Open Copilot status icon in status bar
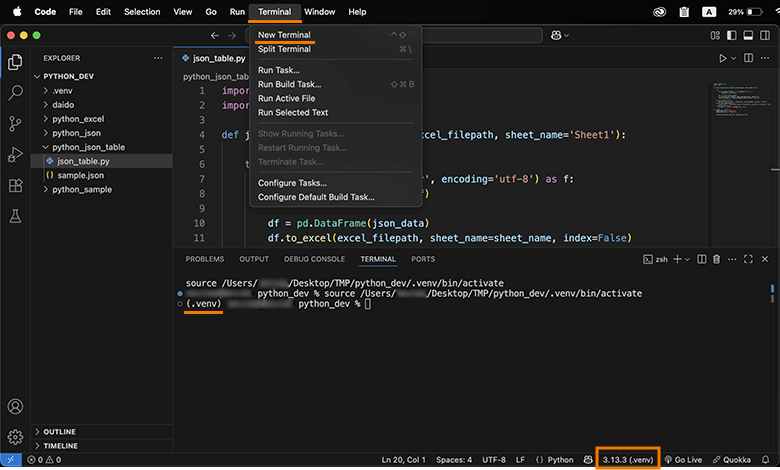Viewport: 780px width, 470px height. point(588,460)
